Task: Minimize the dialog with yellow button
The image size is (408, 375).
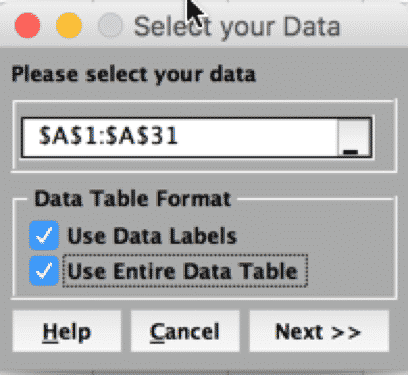Action: (69, 25)
